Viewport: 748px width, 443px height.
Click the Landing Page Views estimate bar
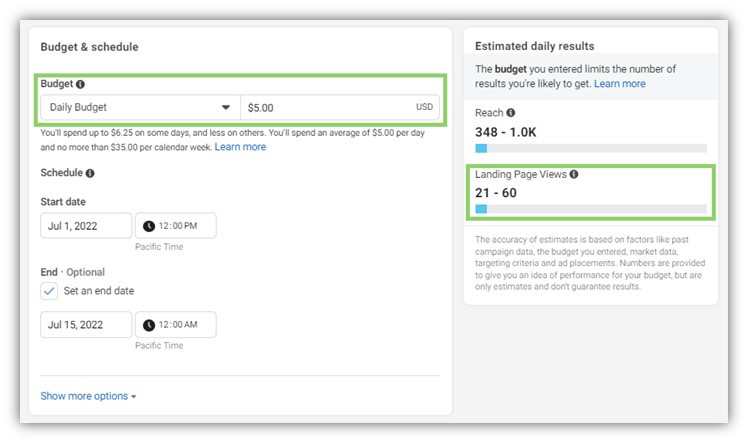[x=590, y=209]
